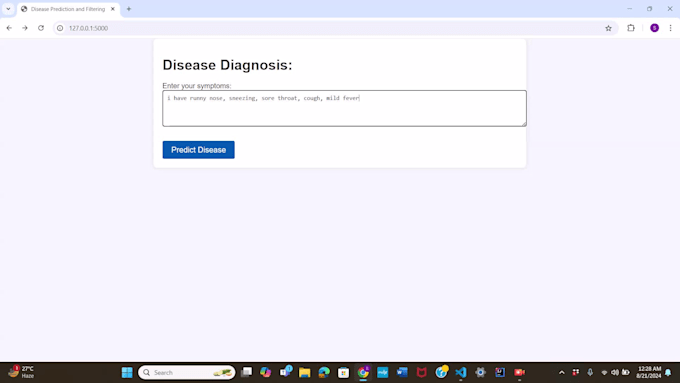Screen dimensions: 680x383
Task: Open the JetBrains IDE icon in the taskbar
Action: (500, 372)
